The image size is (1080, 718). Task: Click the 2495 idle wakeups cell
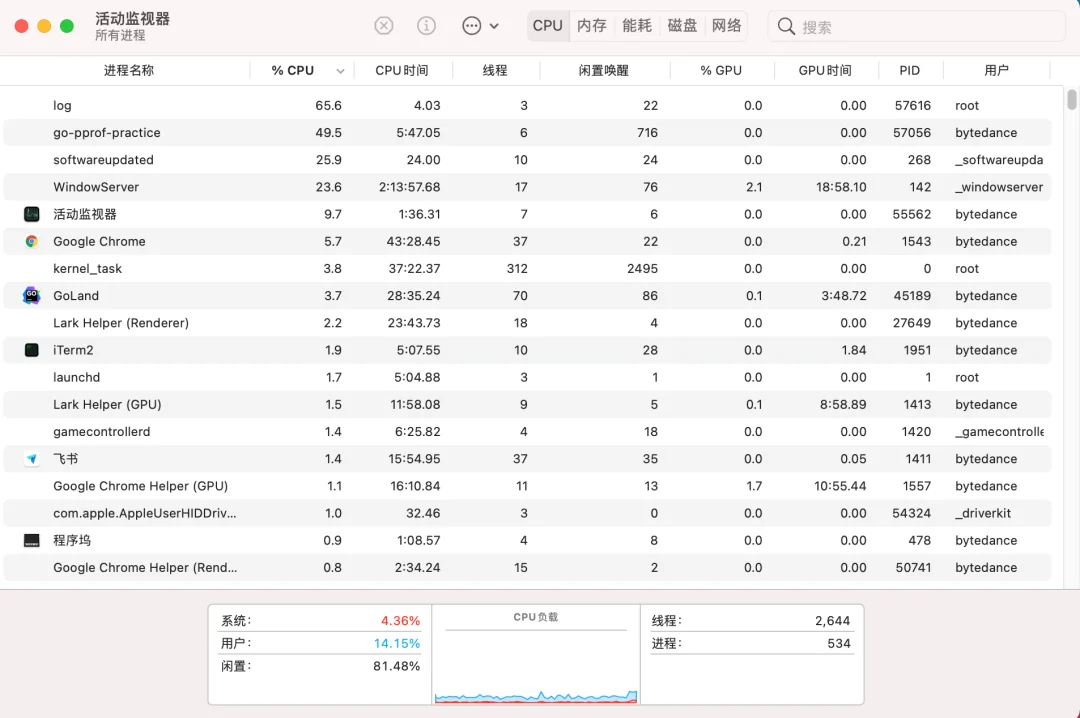click(x=642, y=269)
